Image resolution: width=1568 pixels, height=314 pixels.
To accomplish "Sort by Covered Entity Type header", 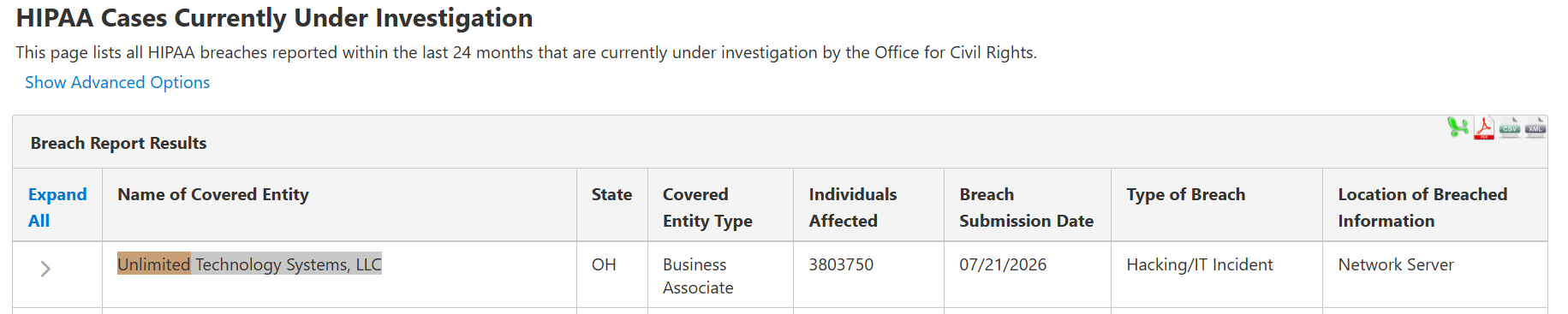I will [707, 207].
